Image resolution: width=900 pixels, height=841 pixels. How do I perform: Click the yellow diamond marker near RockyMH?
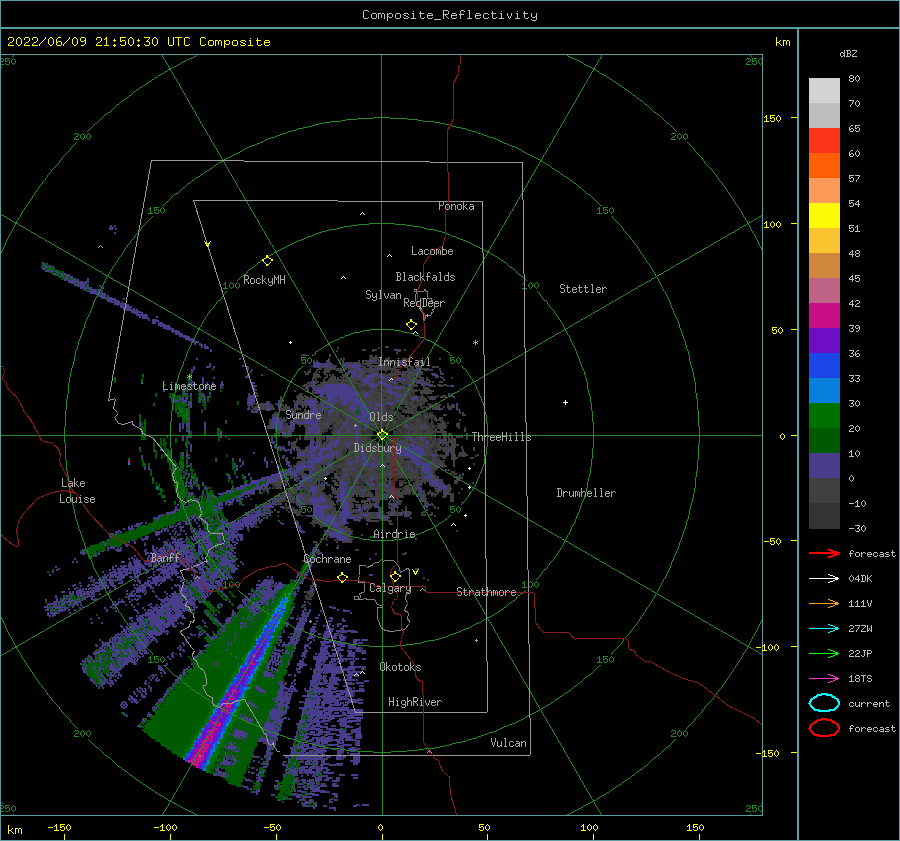[267, 261]
